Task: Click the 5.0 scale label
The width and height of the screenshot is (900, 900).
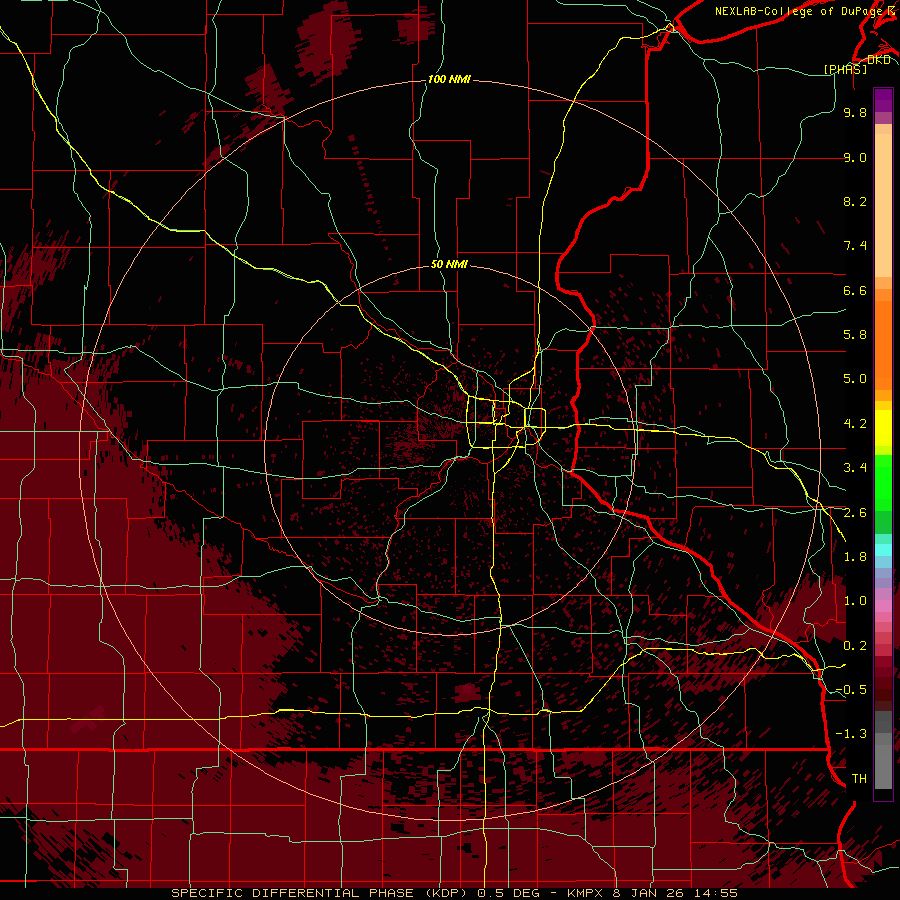Action: point(855,379)
